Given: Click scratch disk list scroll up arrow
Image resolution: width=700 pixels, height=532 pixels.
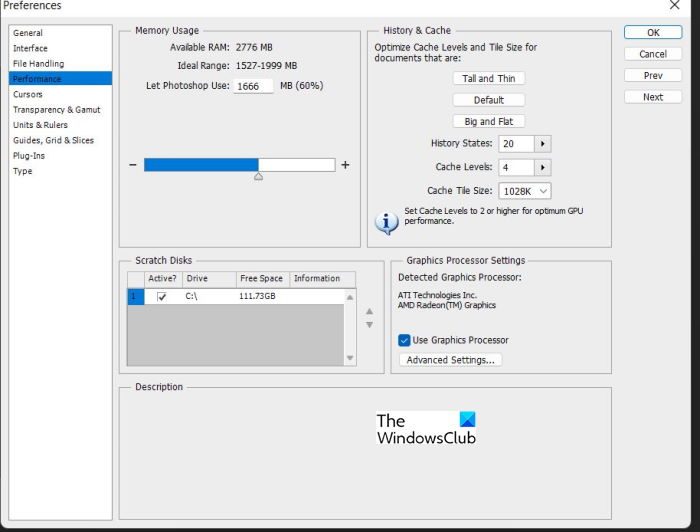Looking at the screenshot, I should 350,297.
